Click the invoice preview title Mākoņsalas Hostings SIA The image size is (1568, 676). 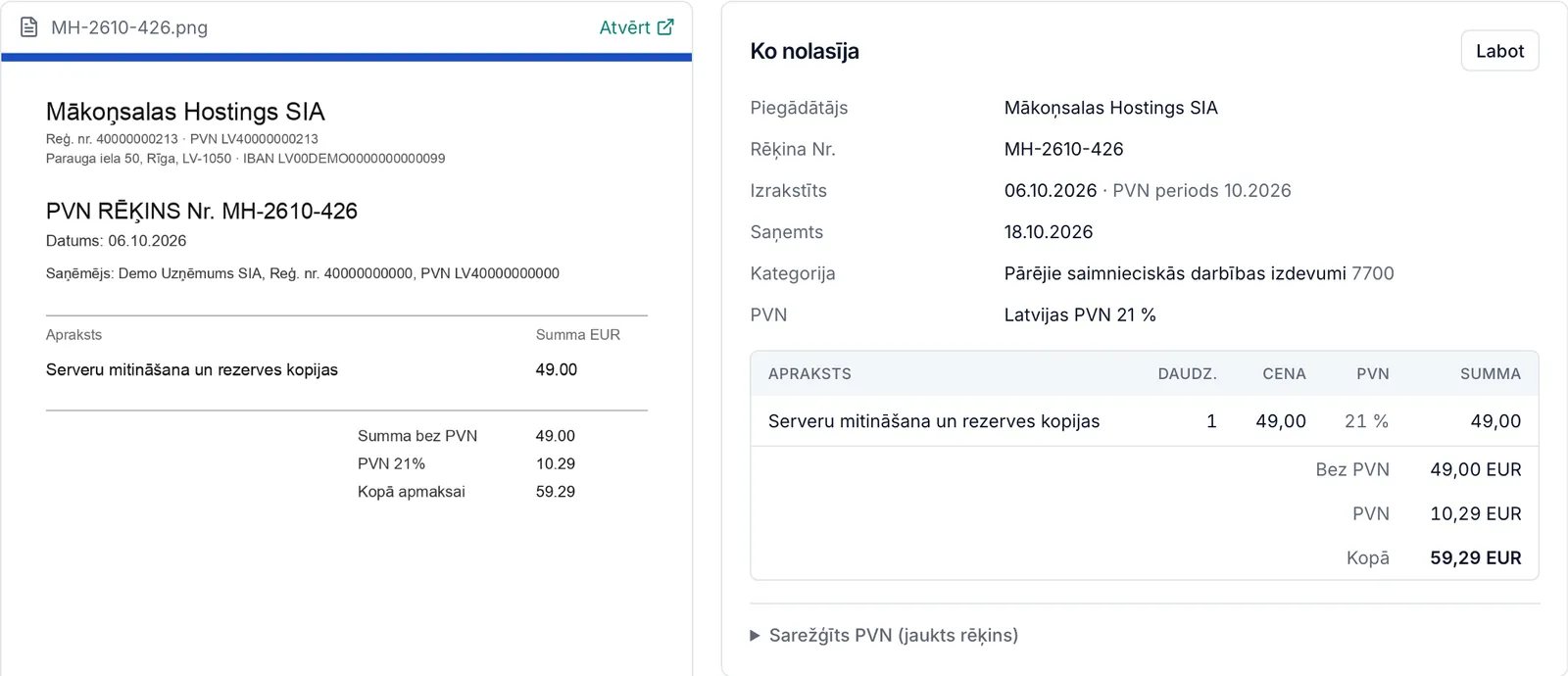coord(185,112)
